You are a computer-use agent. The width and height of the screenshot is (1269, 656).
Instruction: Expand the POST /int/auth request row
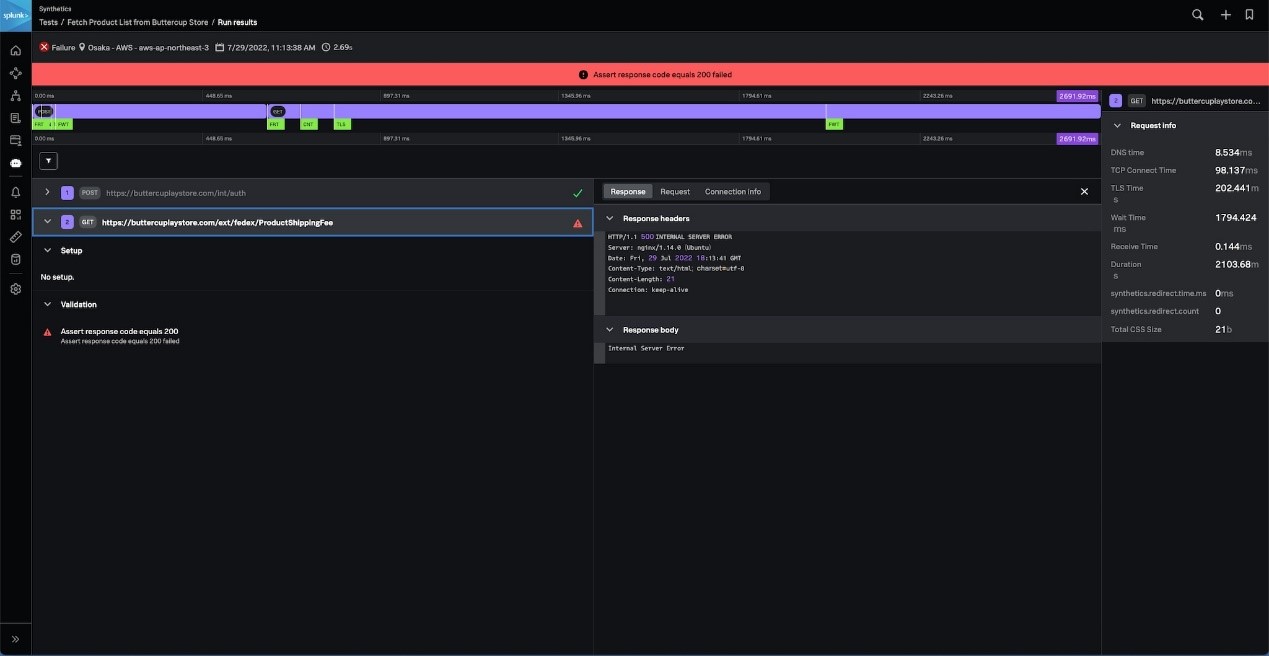pyautogui.click(x=46, y=192)
